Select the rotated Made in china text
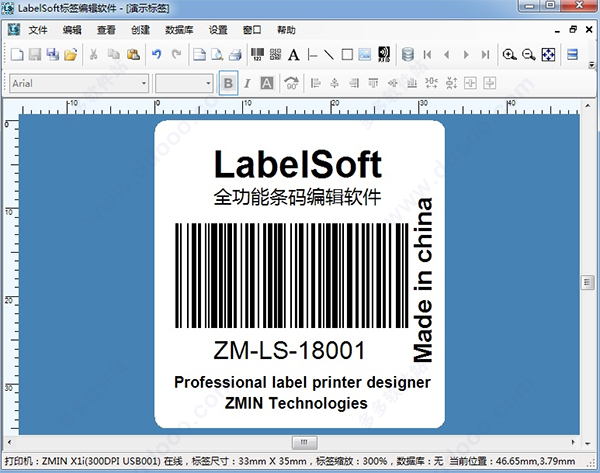 [423, 280]
